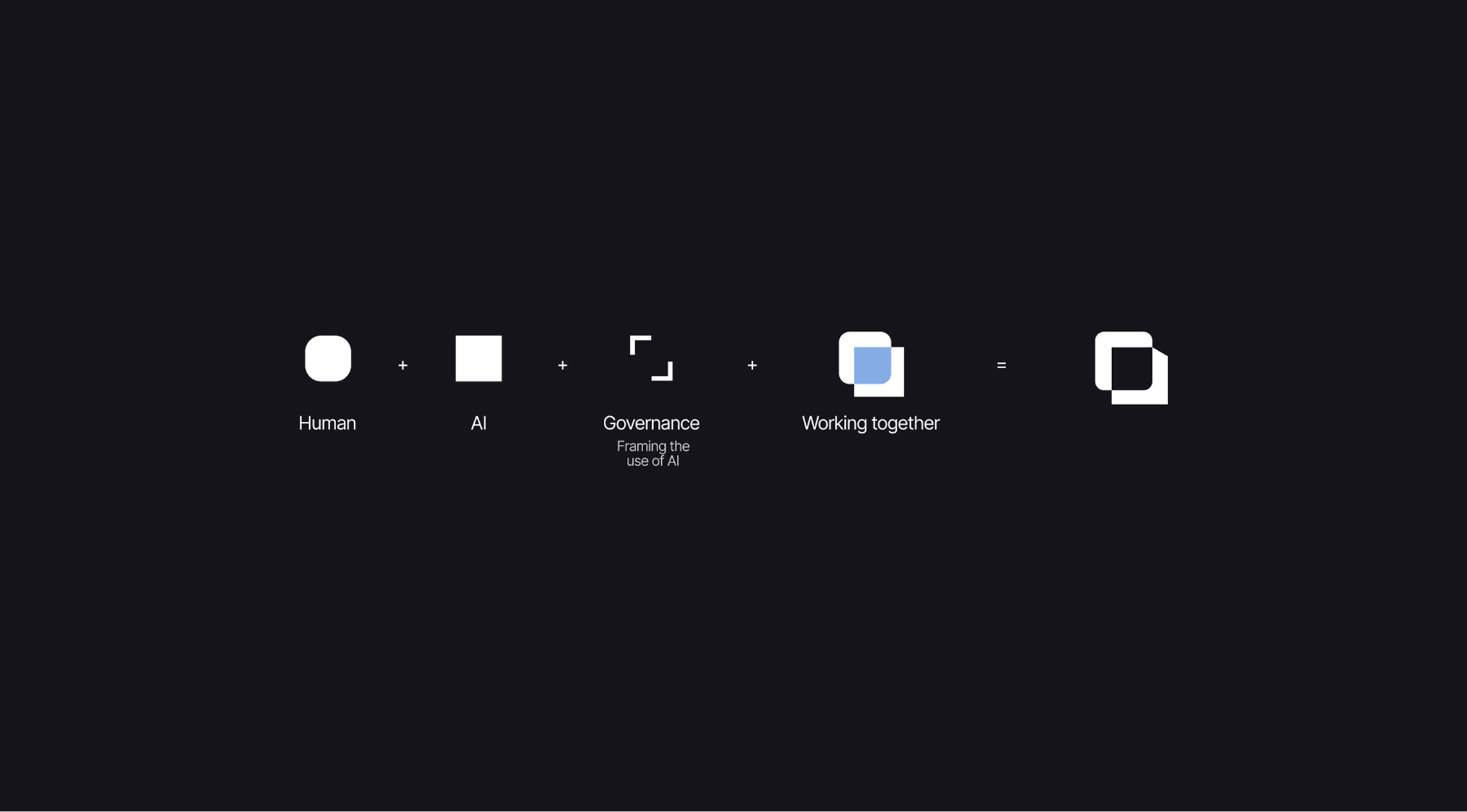Click the equals sign before the logo

click(x=1001, y=366)
